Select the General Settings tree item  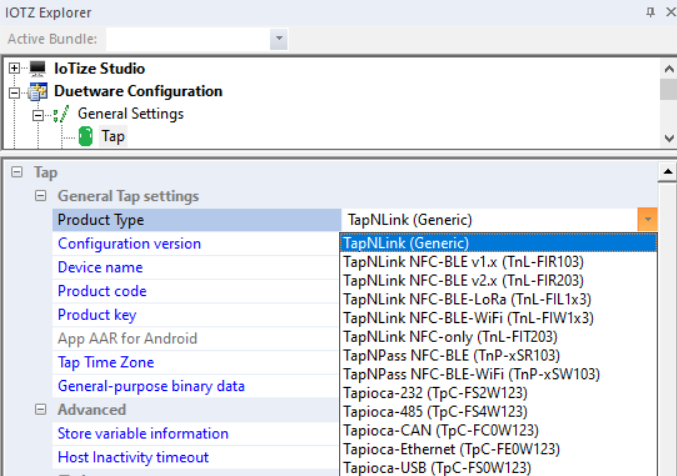130,114
